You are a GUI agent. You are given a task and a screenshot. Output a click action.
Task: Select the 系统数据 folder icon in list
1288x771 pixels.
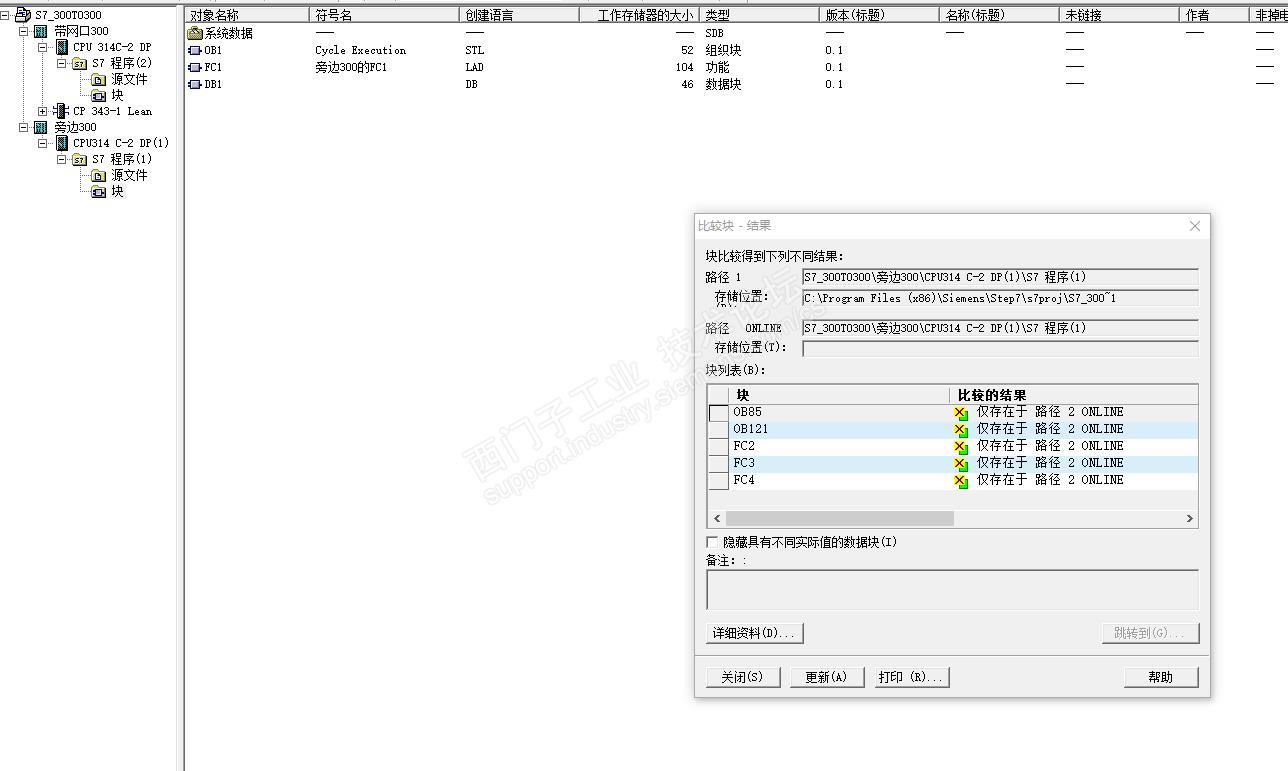[195, 33]
